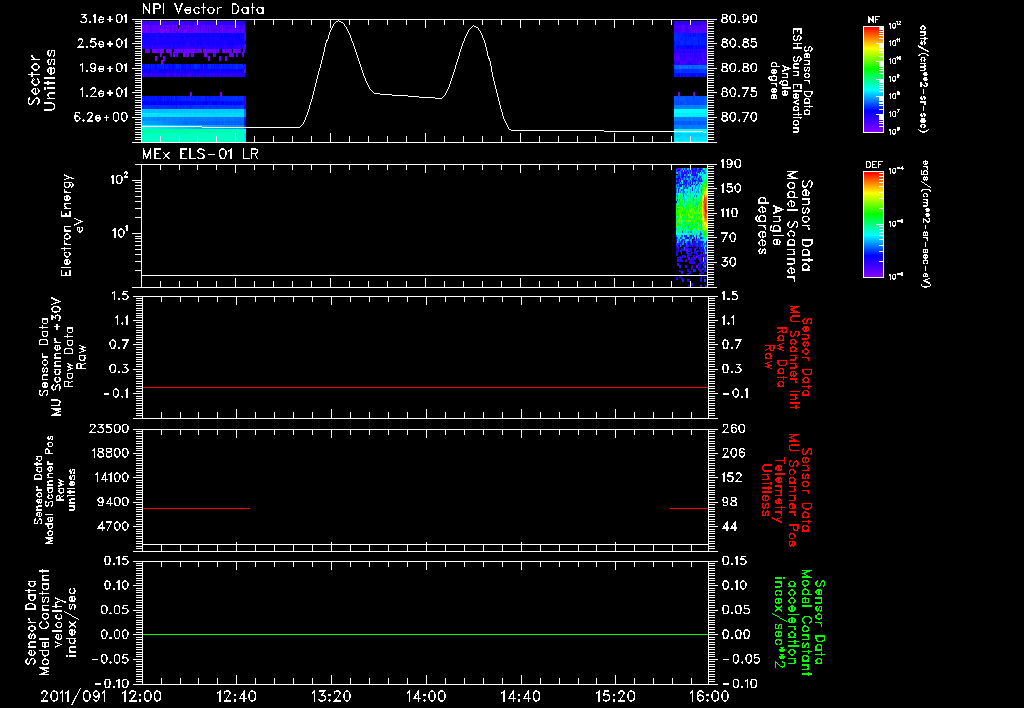
Task: Click the second peak of sun elevation curve
Action: [x=474, y=27]
